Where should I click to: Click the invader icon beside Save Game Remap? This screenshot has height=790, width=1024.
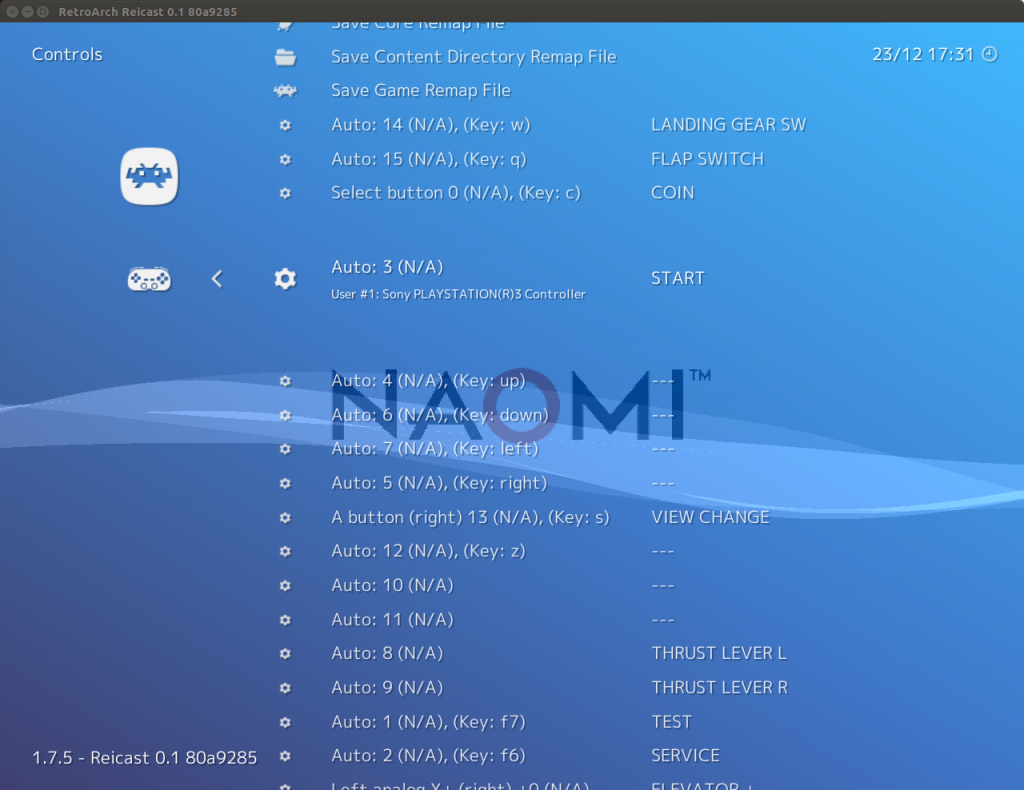(285, 91)
